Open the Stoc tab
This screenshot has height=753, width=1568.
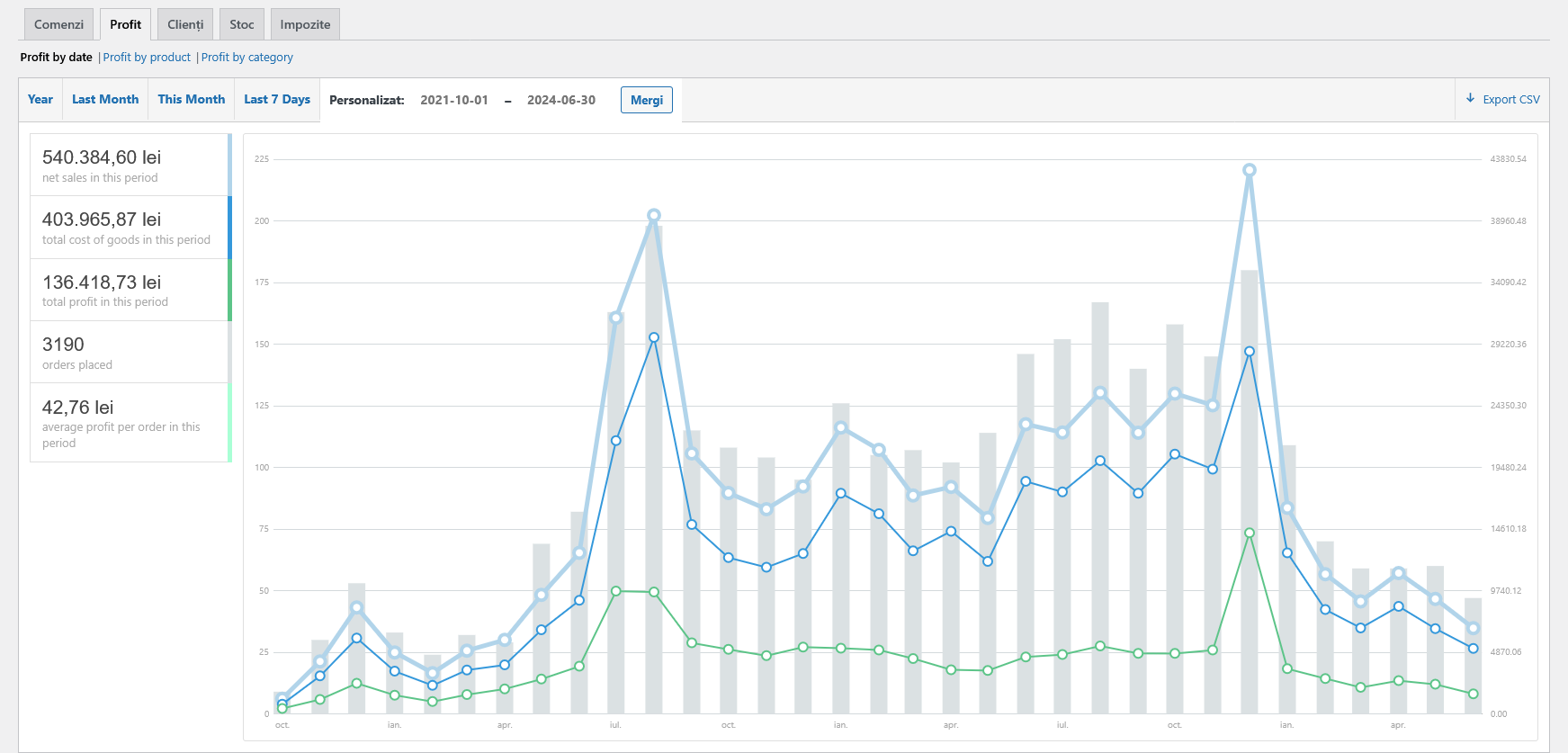(x=242, y=24)
